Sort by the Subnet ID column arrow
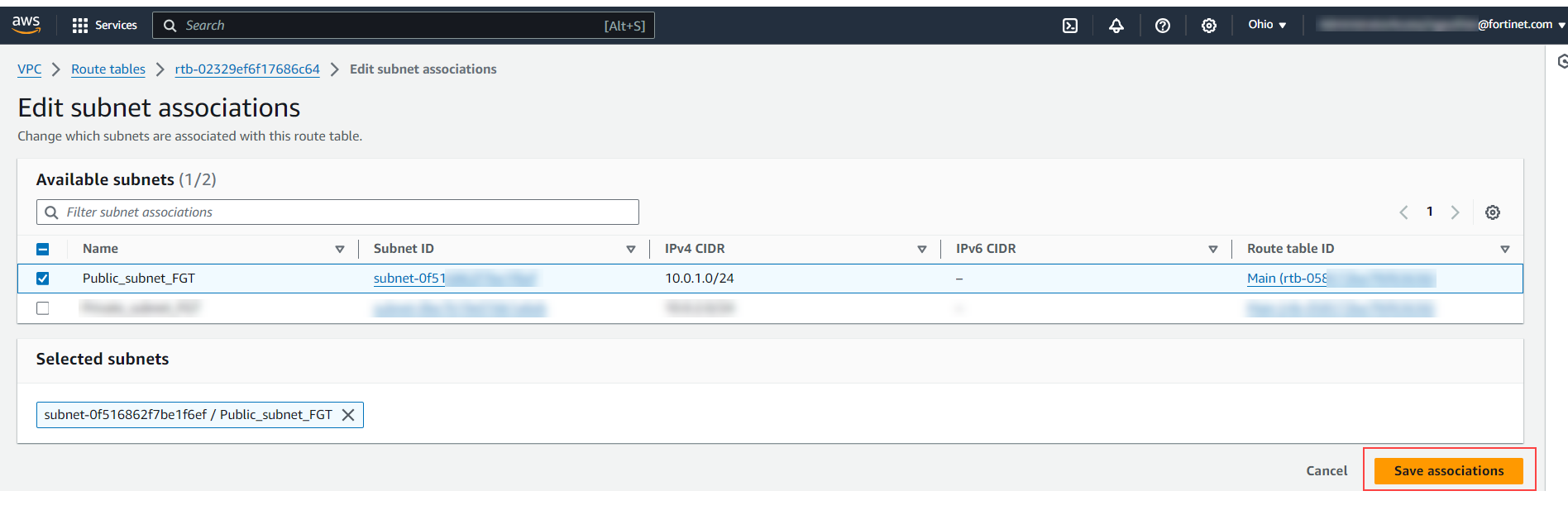This screenshot has width=1568, height=510. point(631,249)
